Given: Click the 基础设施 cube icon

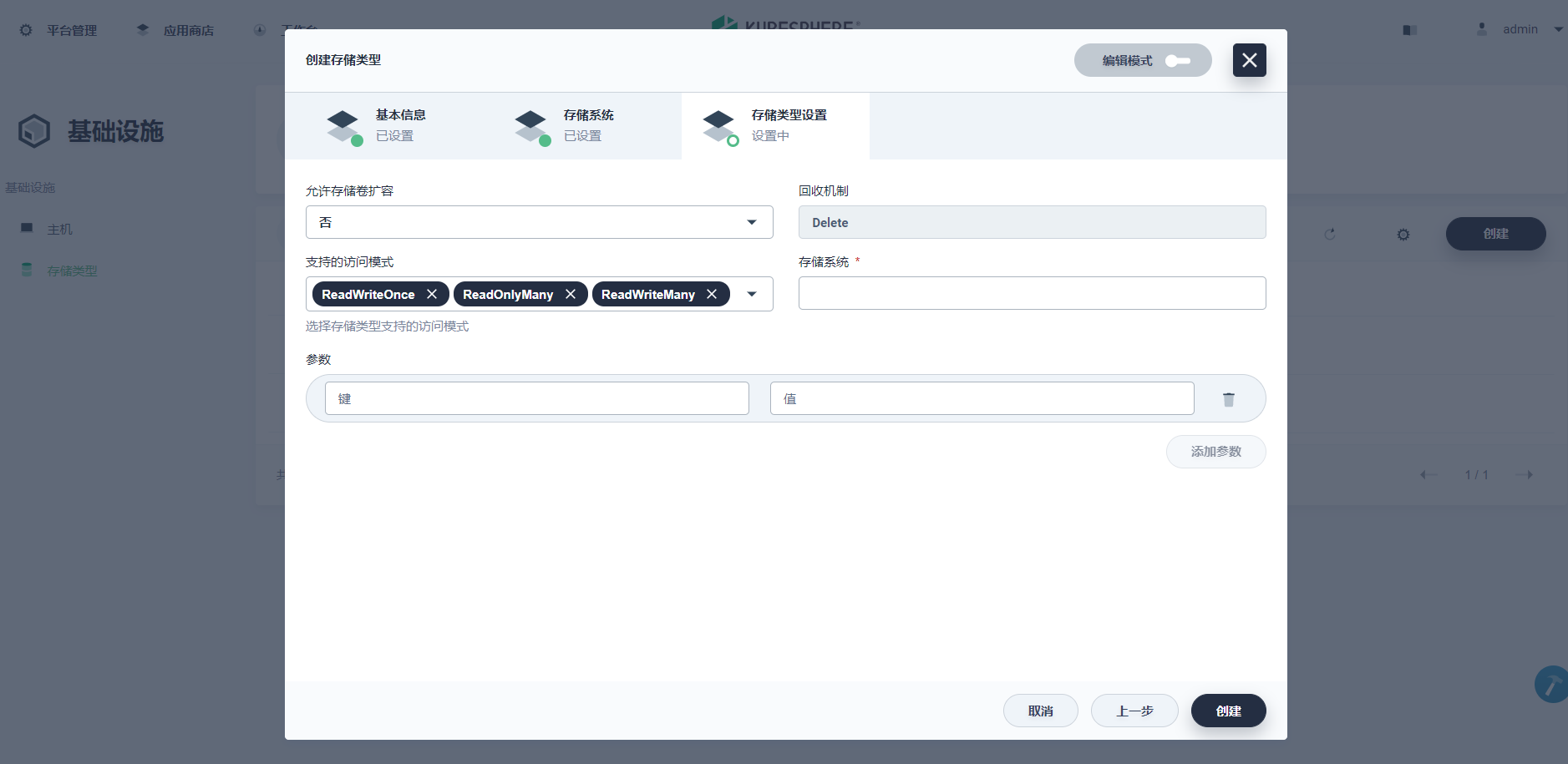Looking at the screenshot, I should [x=34, y=131].
